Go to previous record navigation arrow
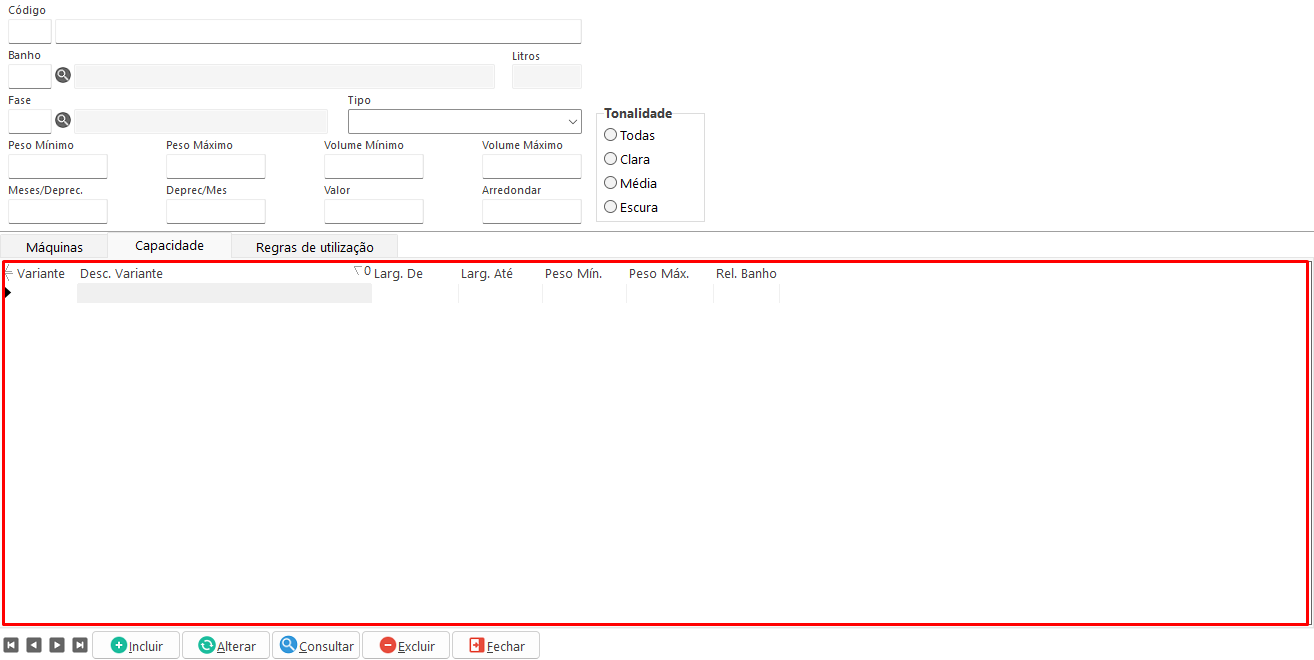The image size is (1314, 660). click(34, 646)
